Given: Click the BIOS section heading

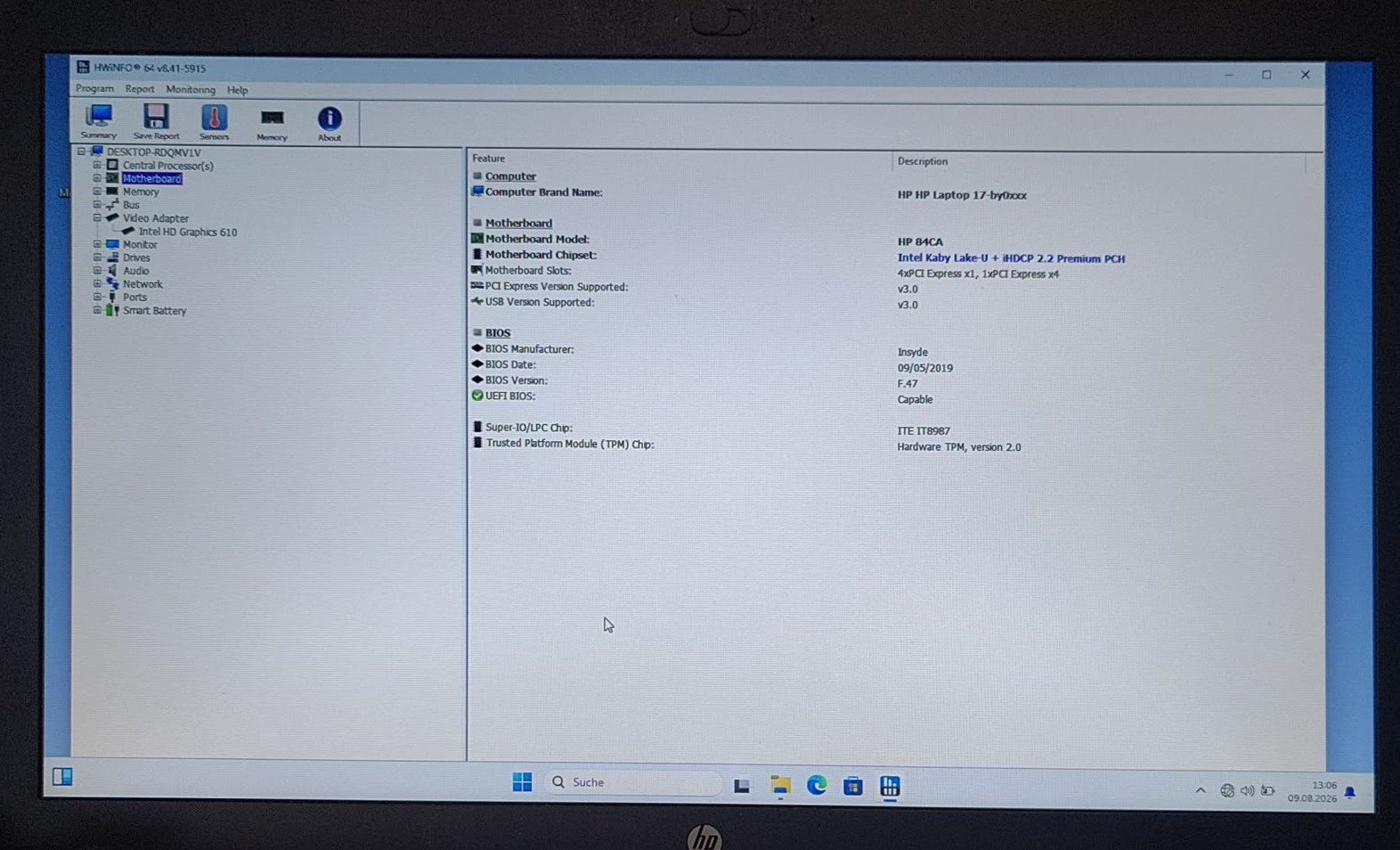Looking at the screenshot, I should (498, 333).
